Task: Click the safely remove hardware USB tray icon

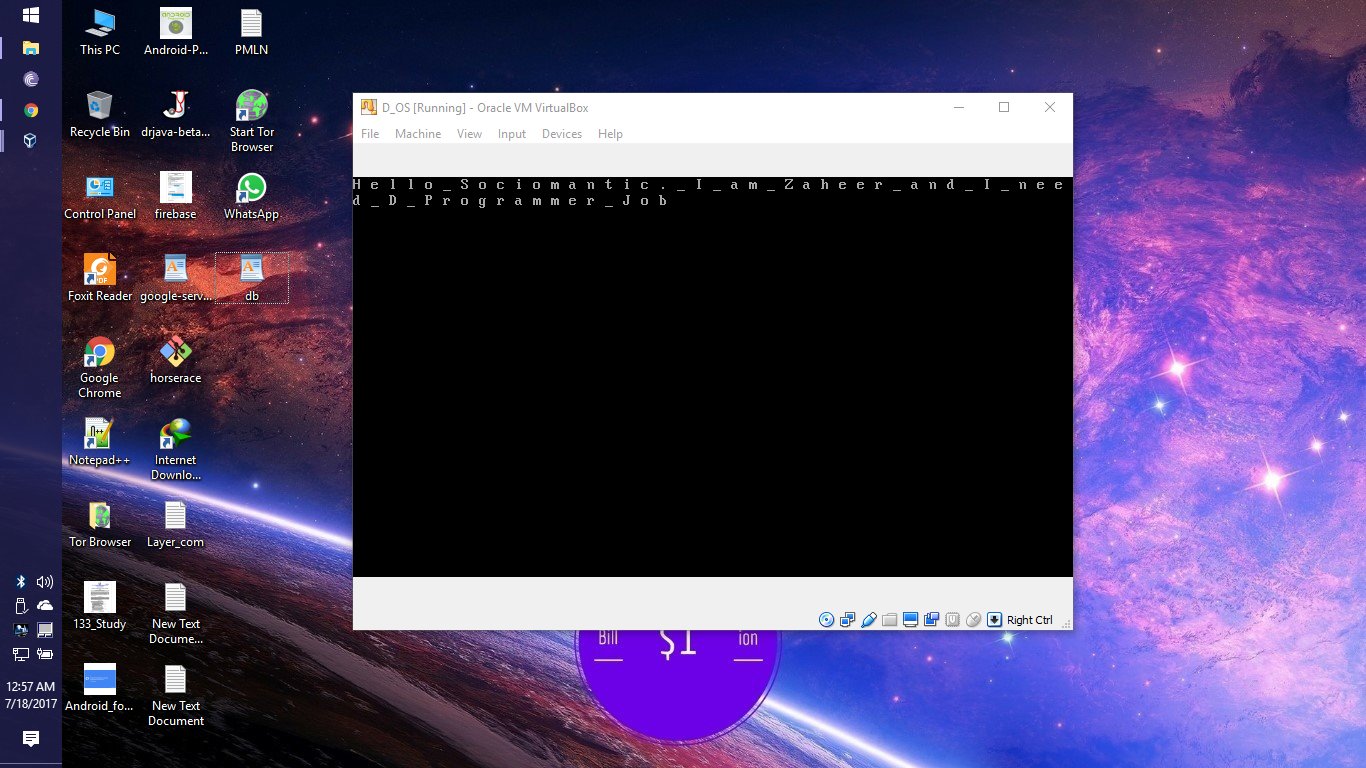Action: [20, 606]
